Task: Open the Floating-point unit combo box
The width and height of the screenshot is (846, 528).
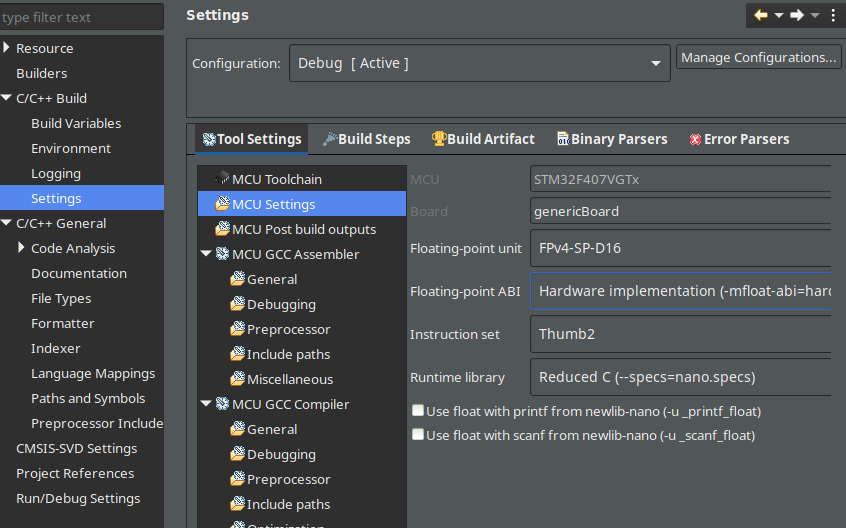Action: (x=680, y=248)
